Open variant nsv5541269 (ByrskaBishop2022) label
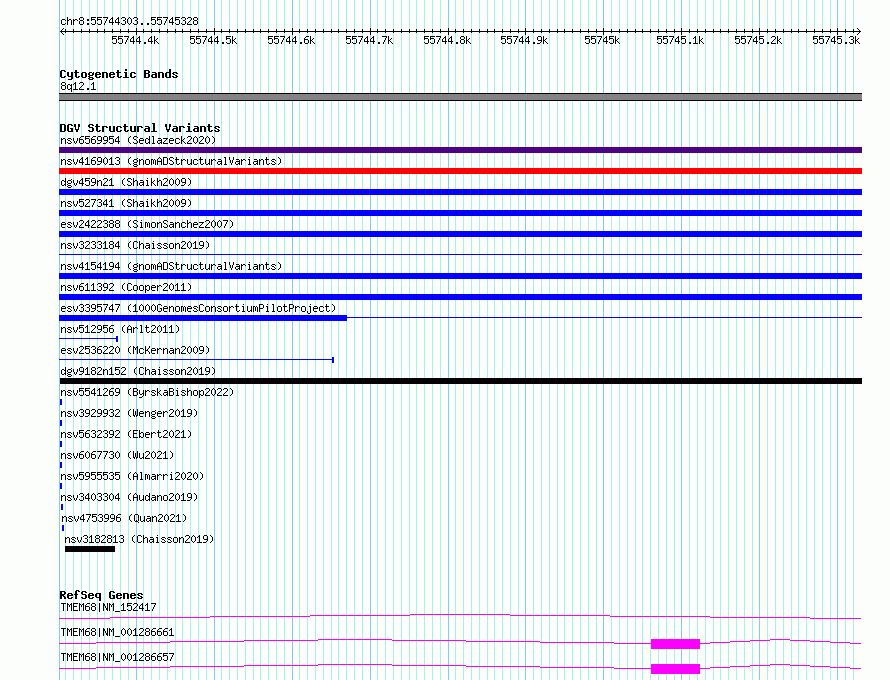The height and width of the screenshot is (680, 890). point(147,392)
